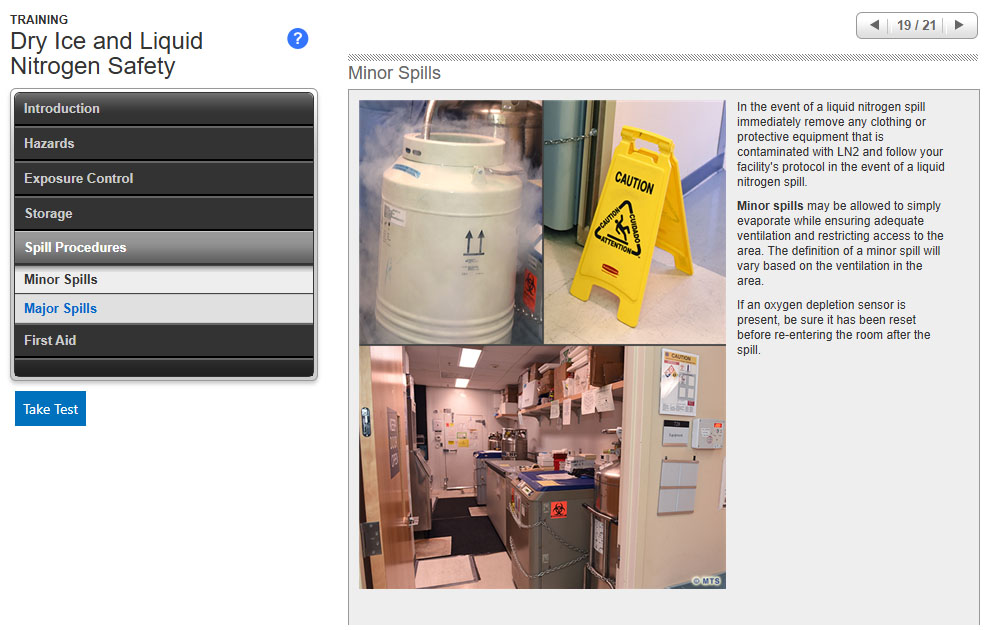Click the 19 / 21 page counter
987x630 pixels.
coord(916,25)
